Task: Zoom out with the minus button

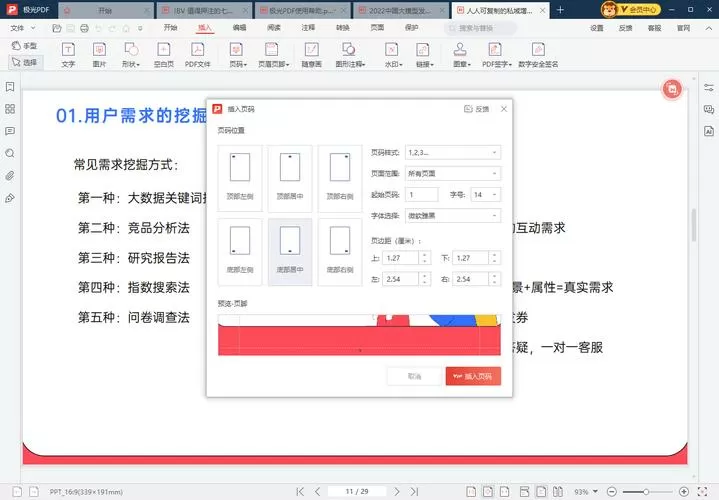Action: tap(611, 492)
